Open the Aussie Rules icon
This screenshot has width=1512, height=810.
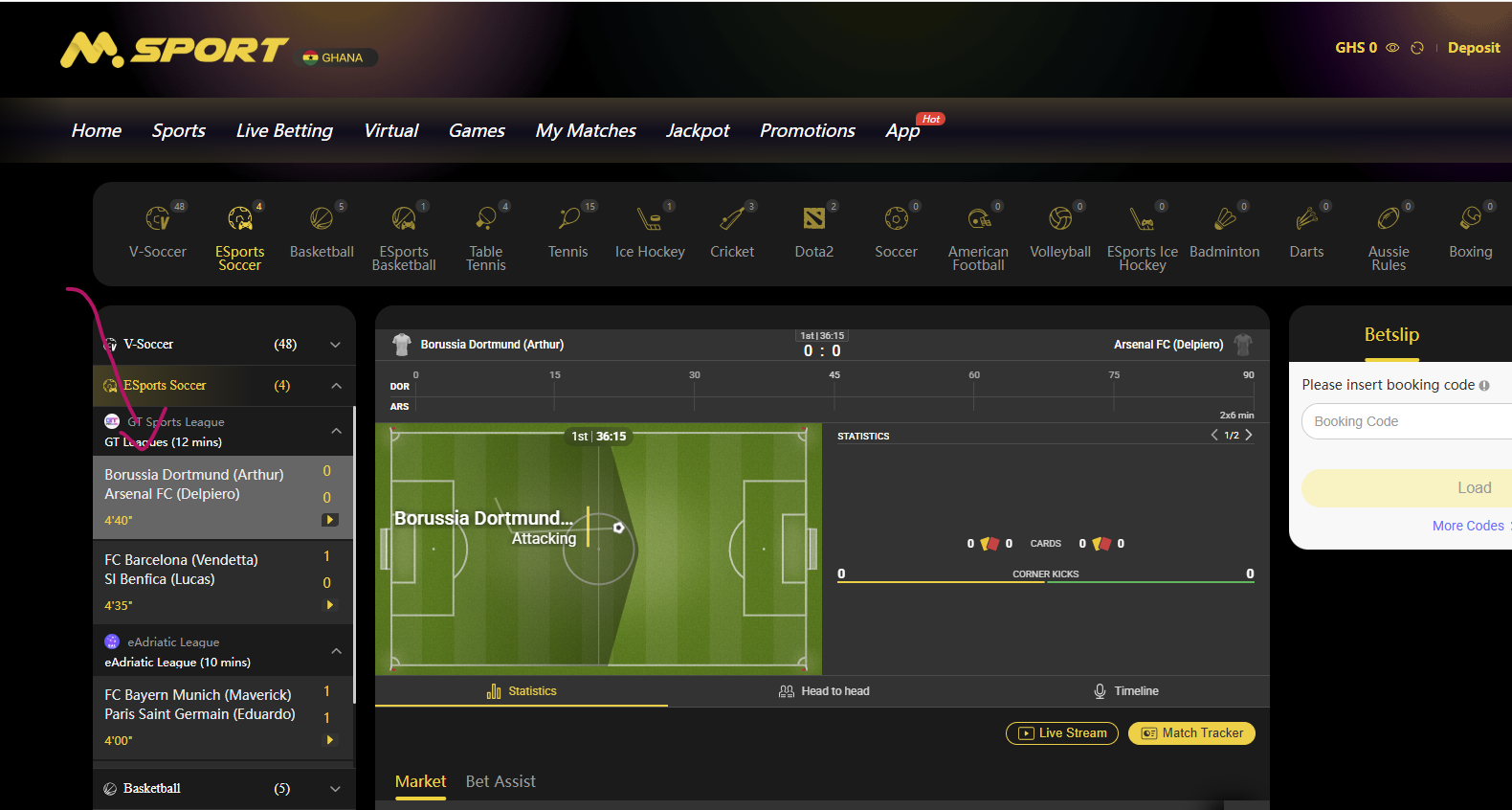1389,218
